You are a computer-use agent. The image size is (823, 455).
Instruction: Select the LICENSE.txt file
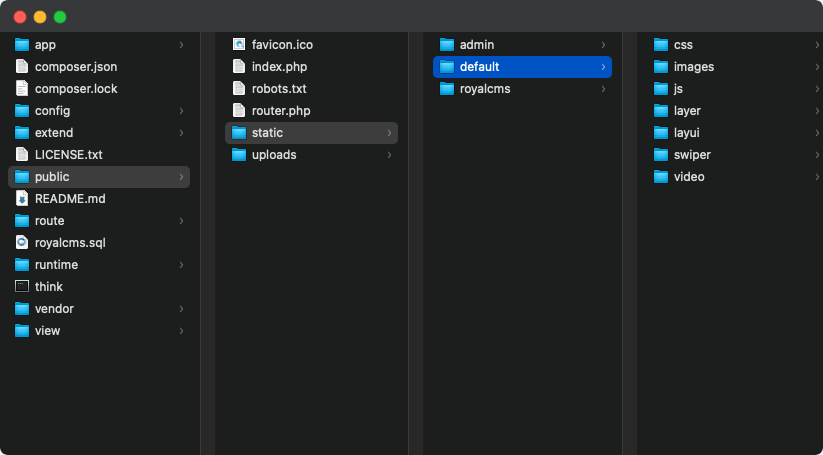(x=68, y=155)
